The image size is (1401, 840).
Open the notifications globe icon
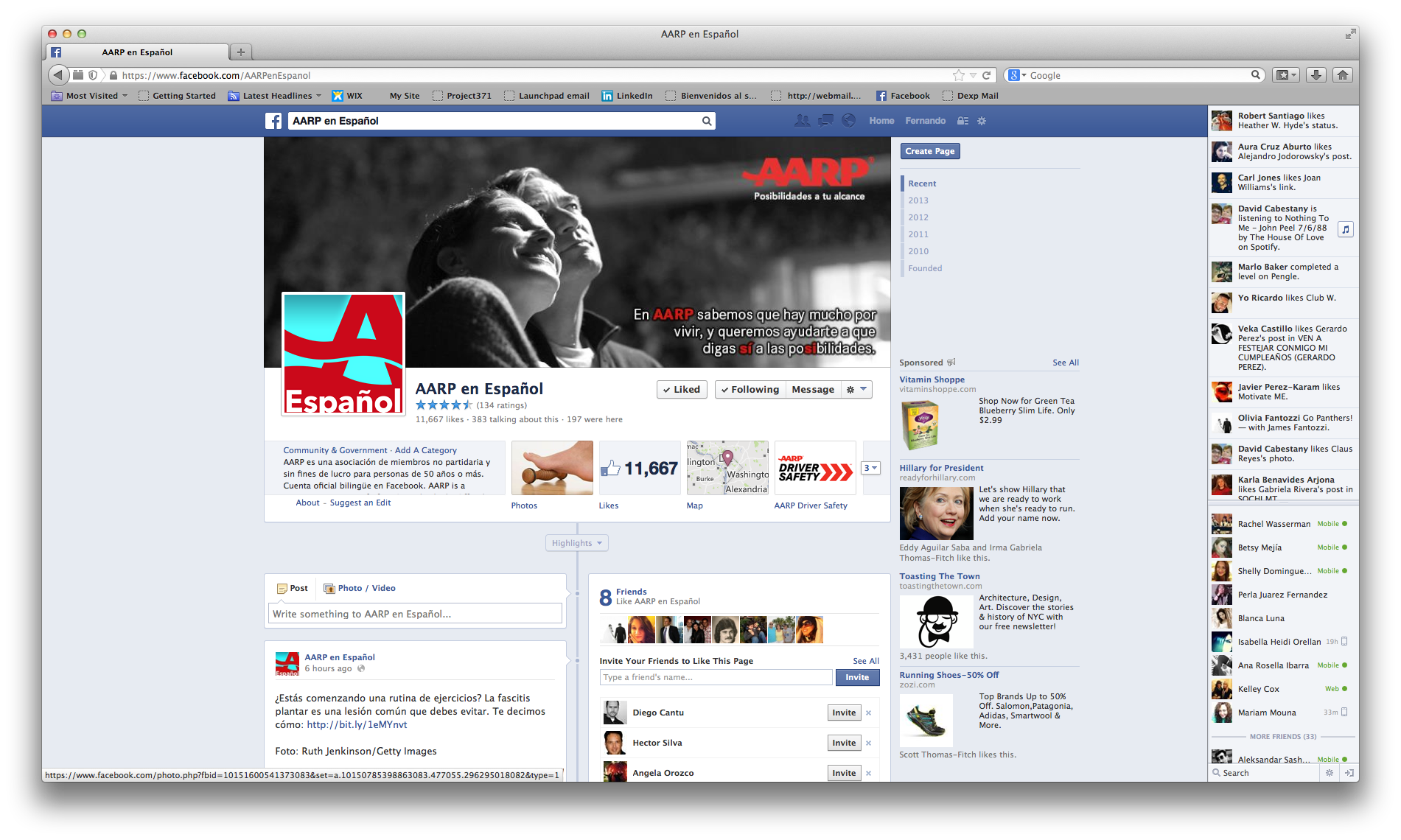(x=849, y=121)
